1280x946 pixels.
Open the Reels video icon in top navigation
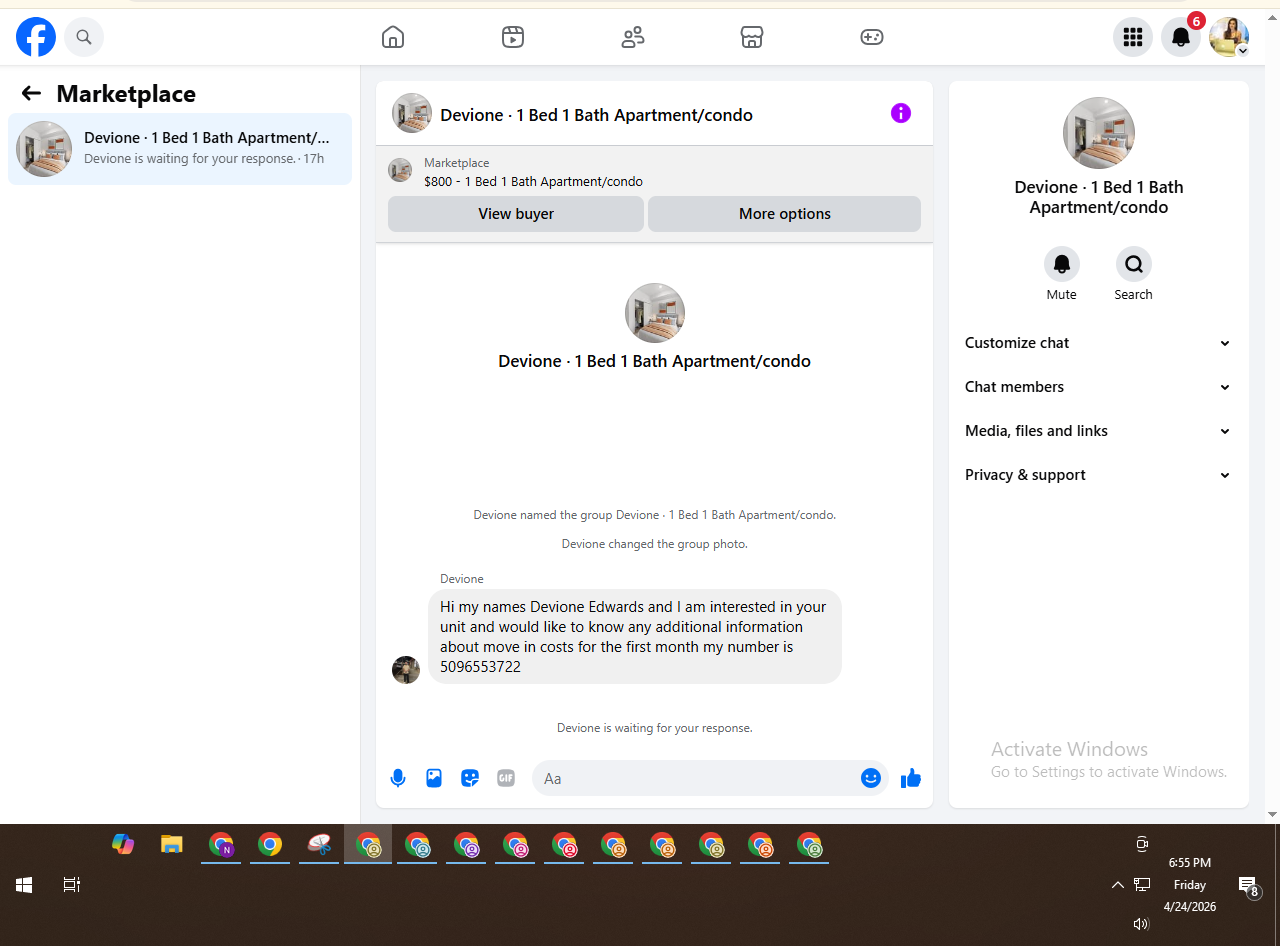pyautogui.click(x=513, y=37)
